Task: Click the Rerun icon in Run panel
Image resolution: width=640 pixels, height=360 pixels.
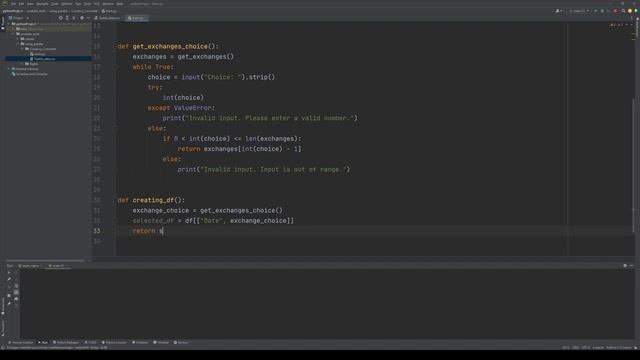Action: tap(9, 272)
